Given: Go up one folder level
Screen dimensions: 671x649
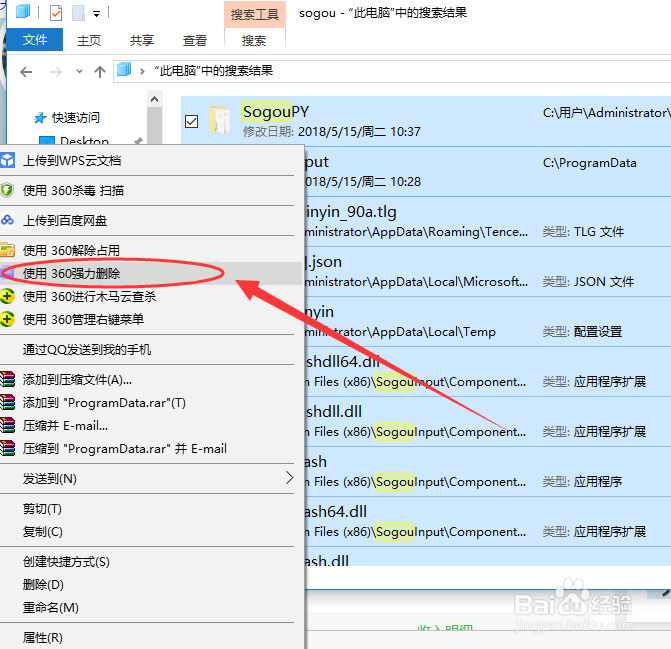Looking at the screenshot, I should [100, 72].
